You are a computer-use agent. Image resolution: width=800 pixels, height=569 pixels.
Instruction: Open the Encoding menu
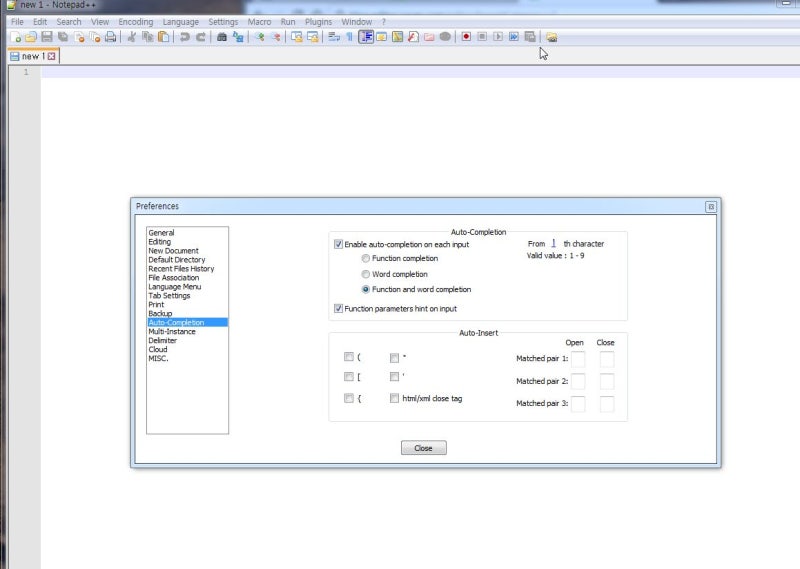[136, 22]
